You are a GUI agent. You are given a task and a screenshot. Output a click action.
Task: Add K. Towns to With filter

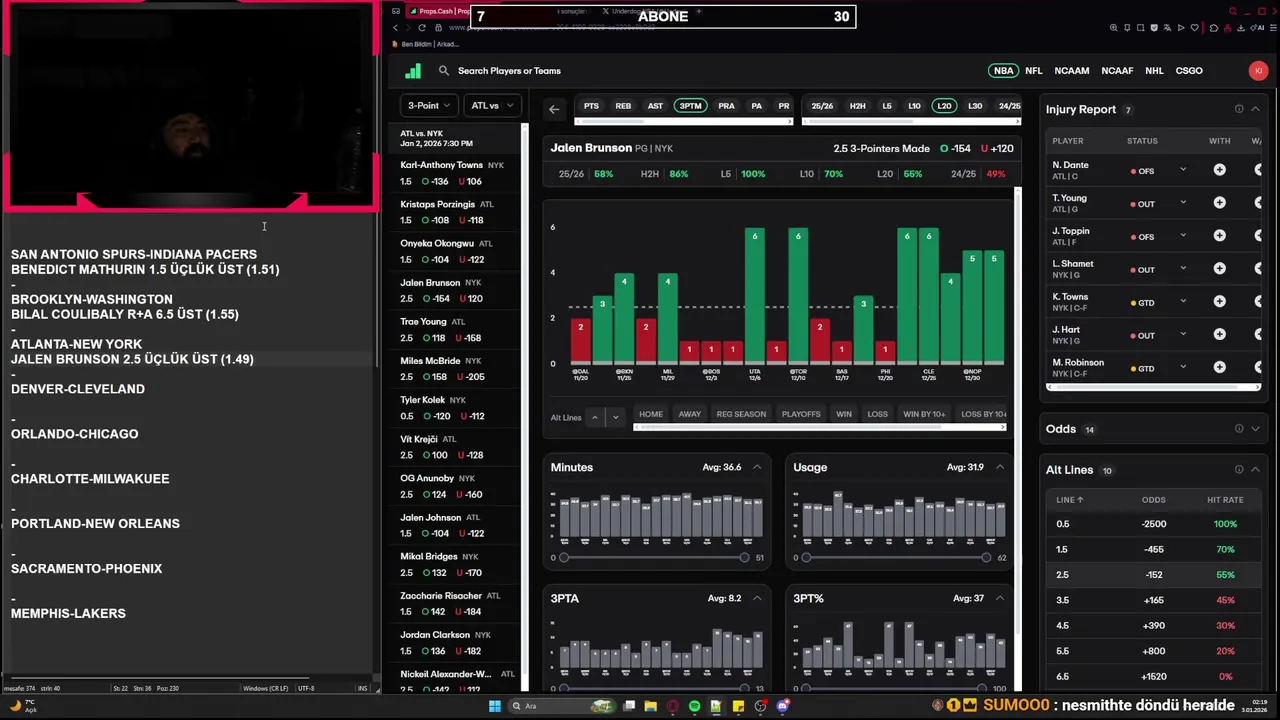tap(1219, 302)
